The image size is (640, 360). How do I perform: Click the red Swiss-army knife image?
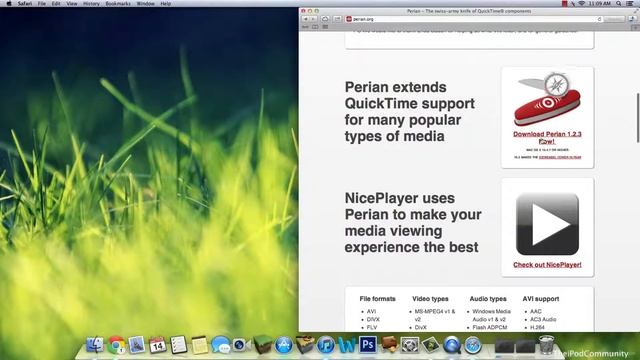(x=547, y=99)
